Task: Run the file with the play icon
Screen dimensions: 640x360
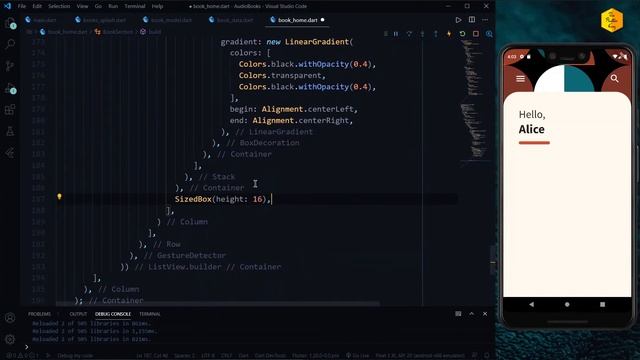Action: 458,20
